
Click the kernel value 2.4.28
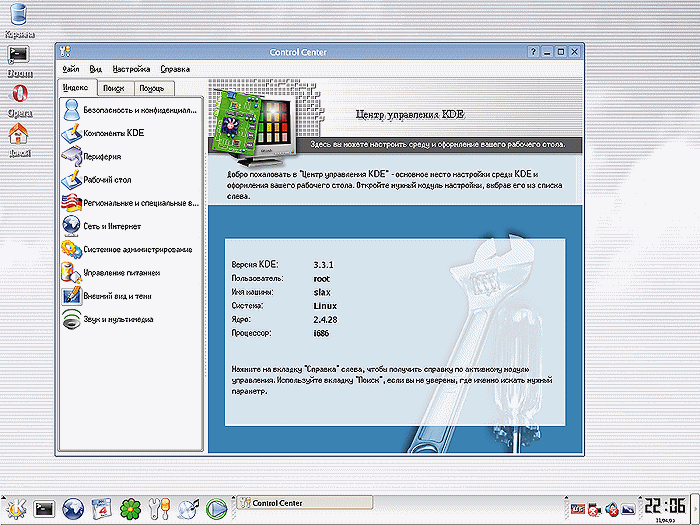click(325, 320)
